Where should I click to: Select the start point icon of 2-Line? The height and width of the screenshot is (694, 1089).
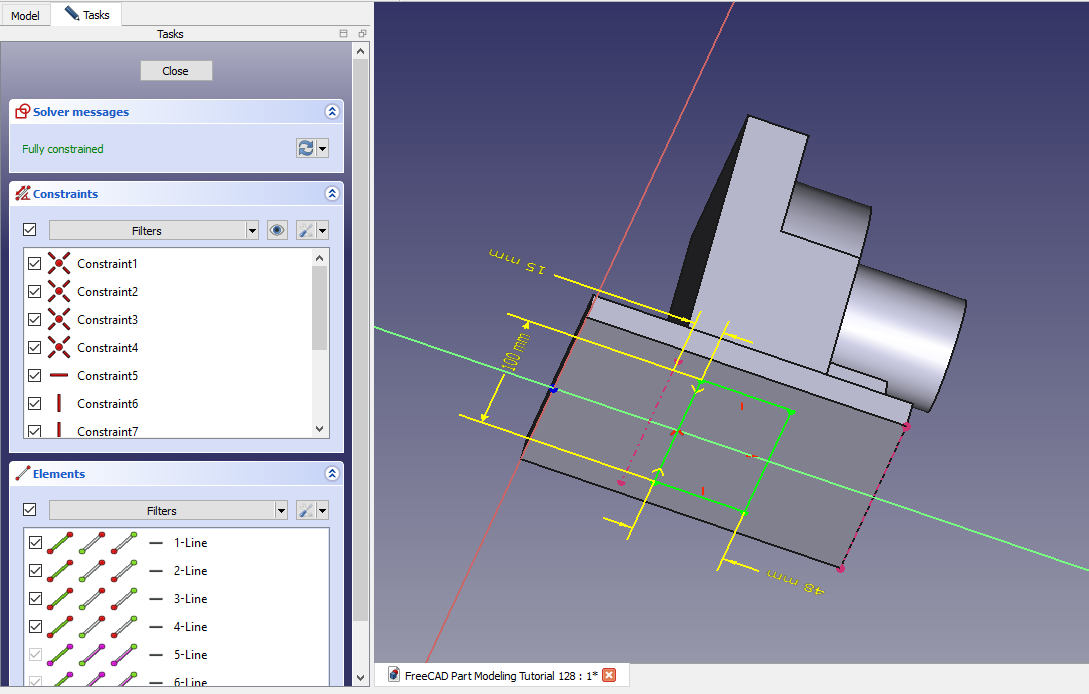pyautogui.click(x=93, y=571)
